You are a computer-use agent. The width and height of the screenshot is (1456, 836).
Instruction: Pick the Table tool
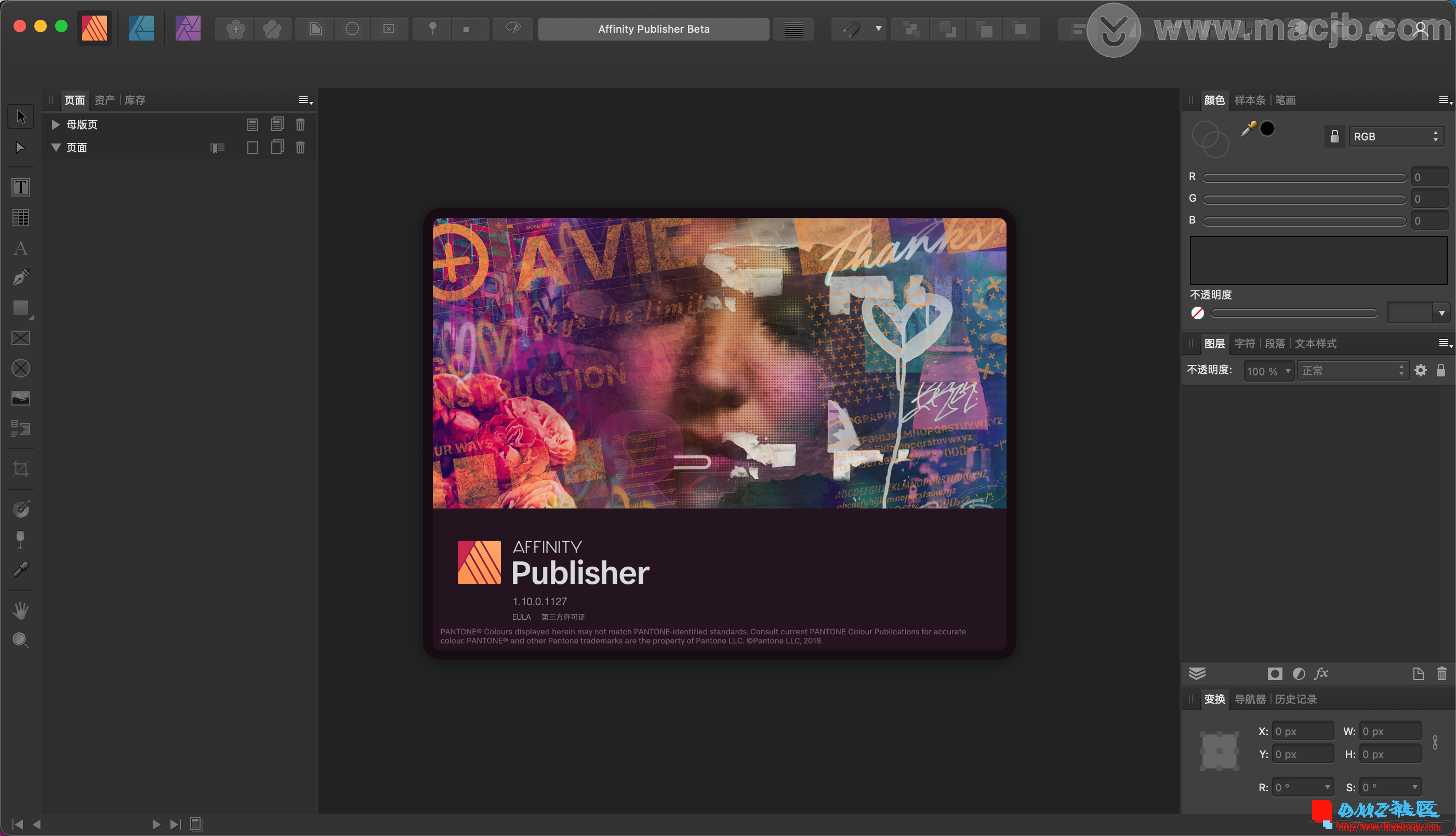pos(21,218)
